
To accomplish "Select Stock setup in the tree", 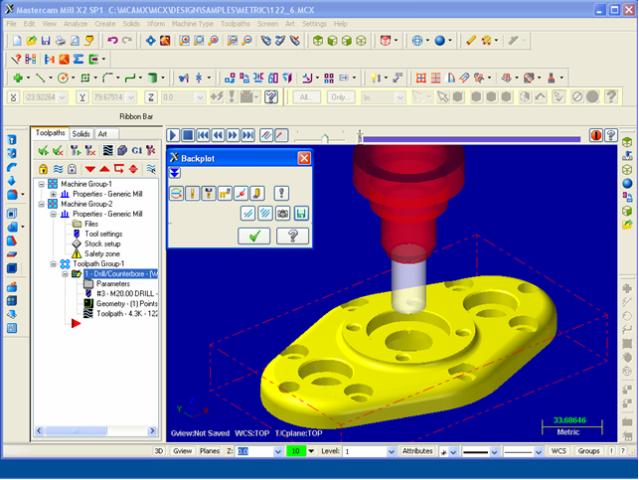I will coord(102,244).
